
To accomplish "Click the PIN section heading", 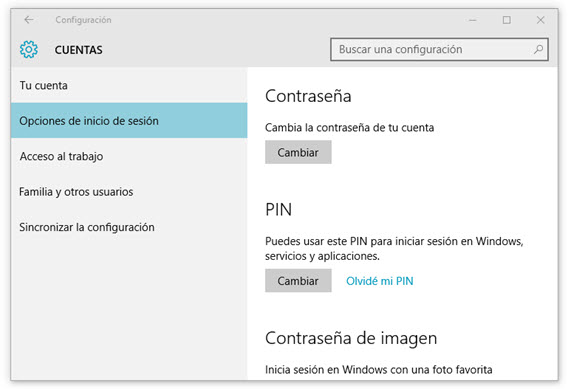I will [278, 210].
